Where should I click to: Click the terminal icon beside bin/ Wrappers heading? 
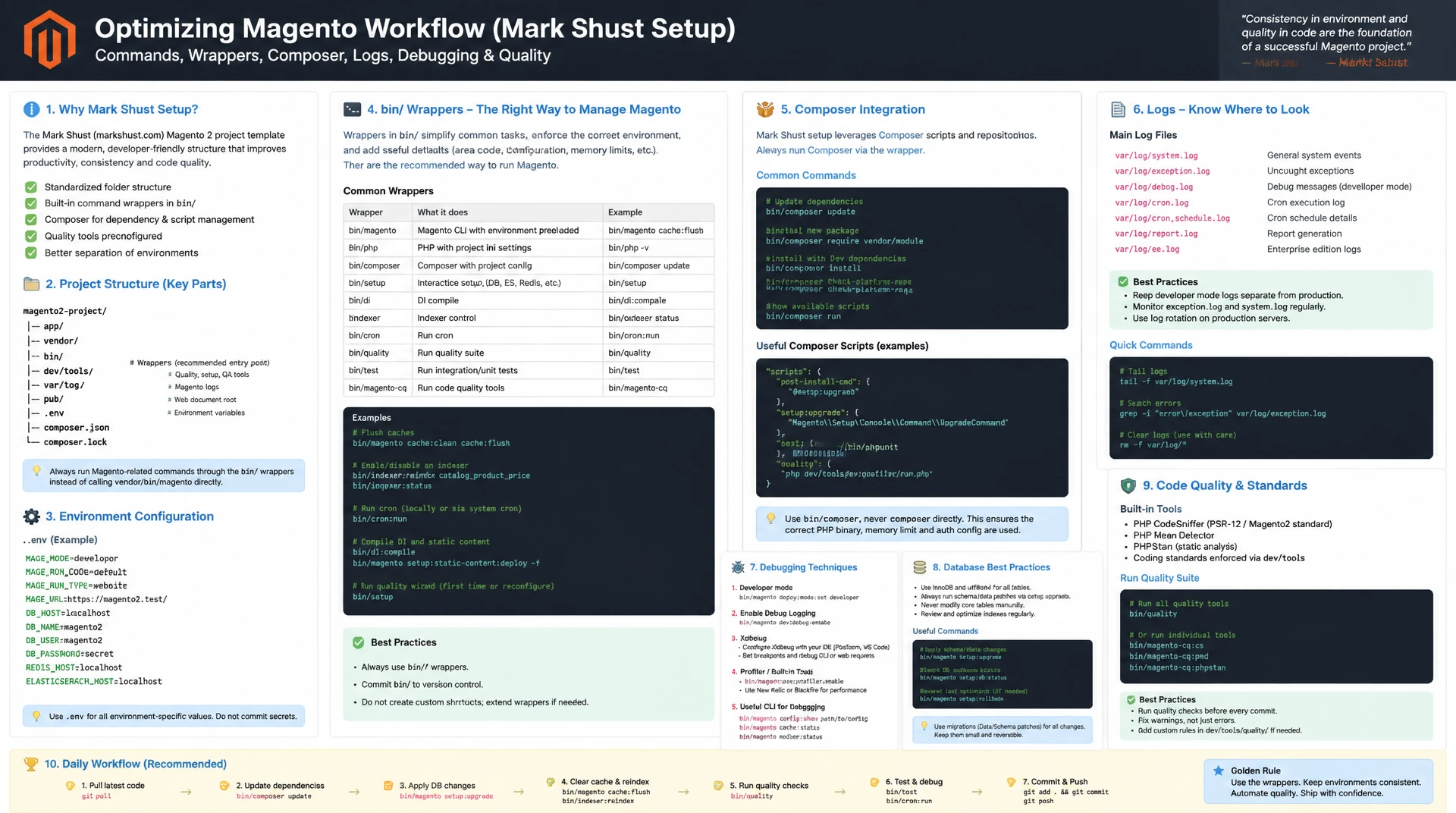352,109
